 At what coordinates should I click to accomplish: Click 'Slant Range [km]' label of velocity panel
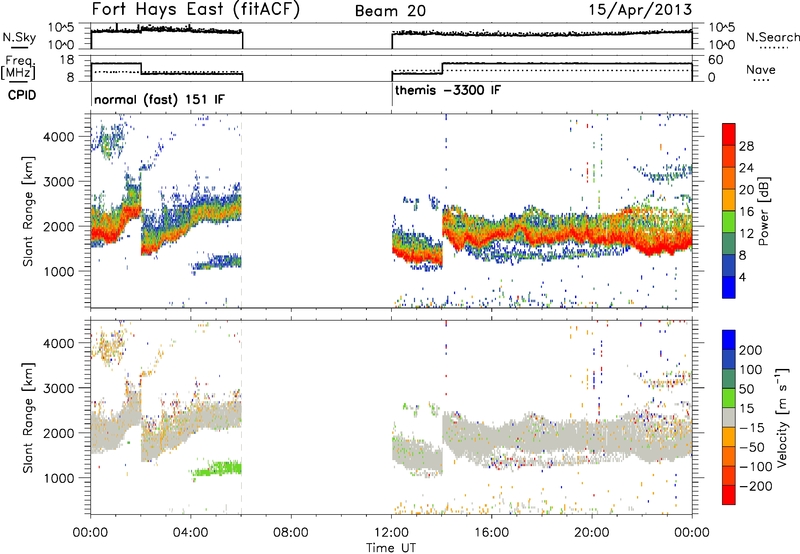point(28,418)
